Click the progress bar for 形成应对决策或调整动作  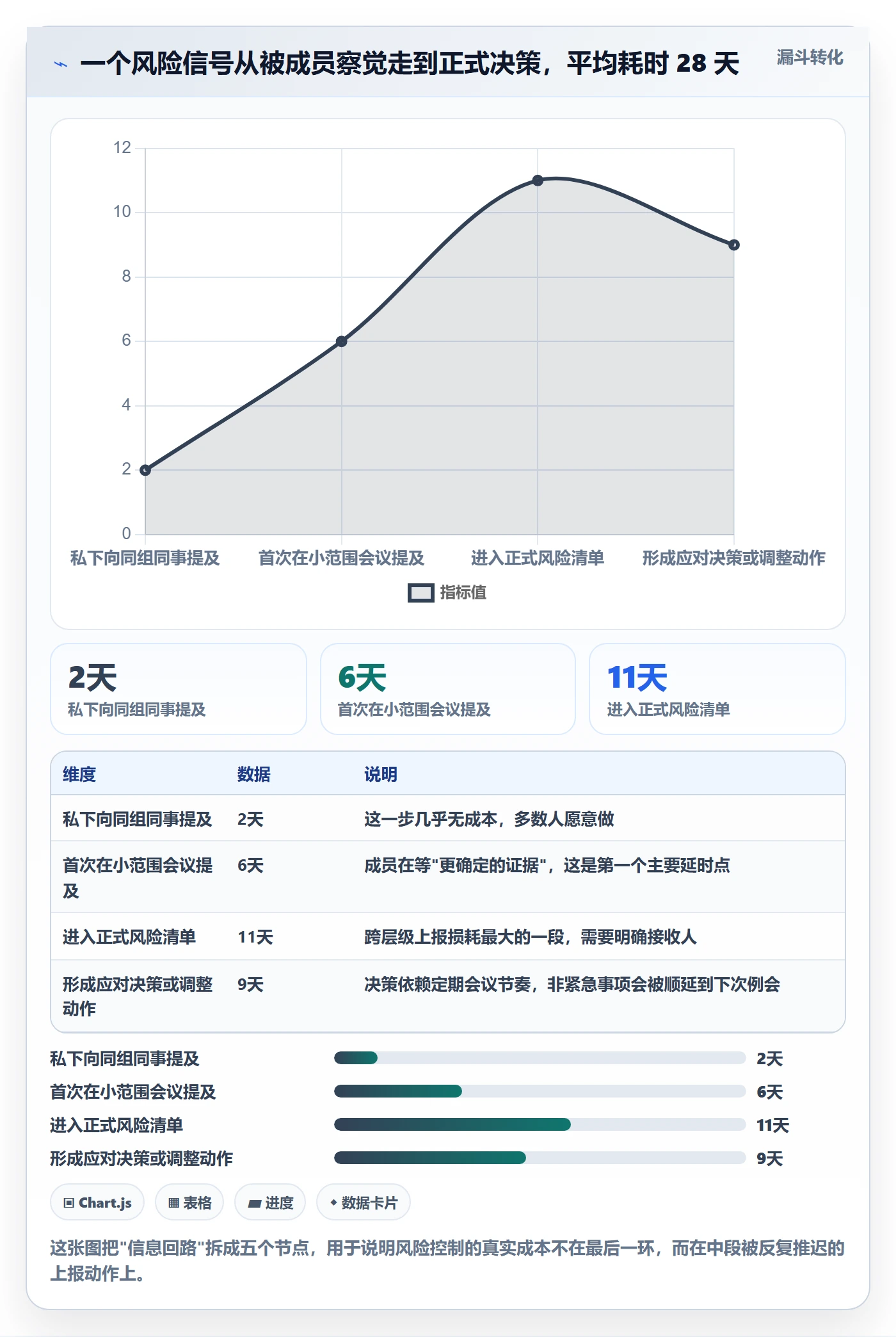(540, 1158)
